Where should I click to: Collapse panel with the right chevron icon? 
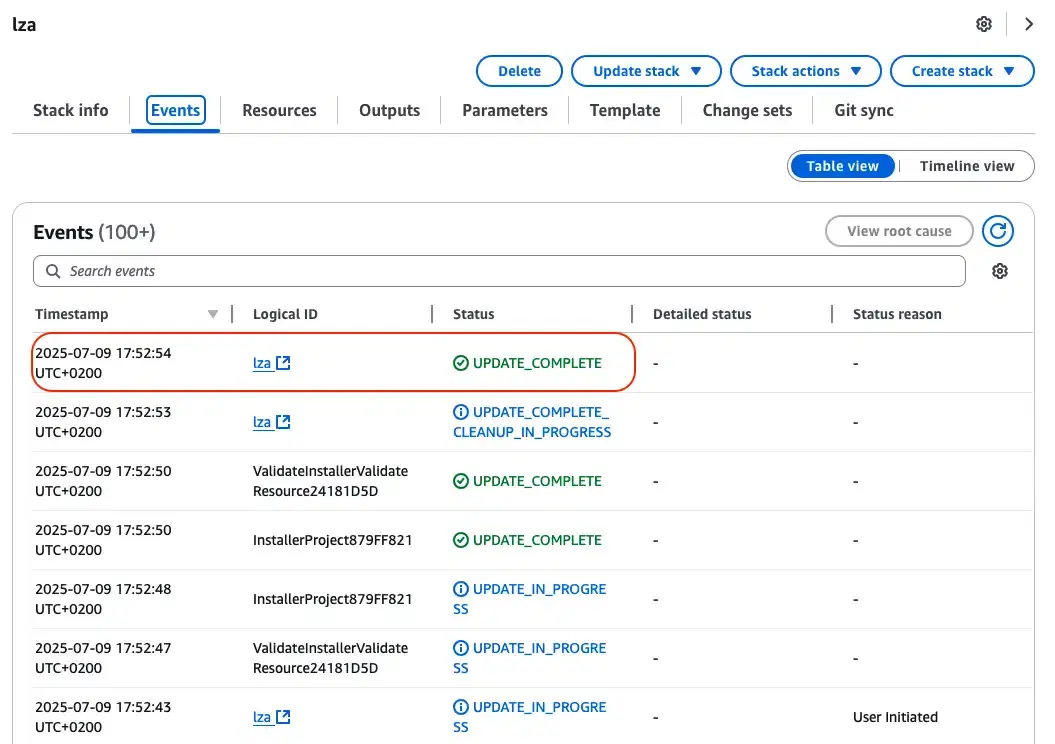point(1028,24)
